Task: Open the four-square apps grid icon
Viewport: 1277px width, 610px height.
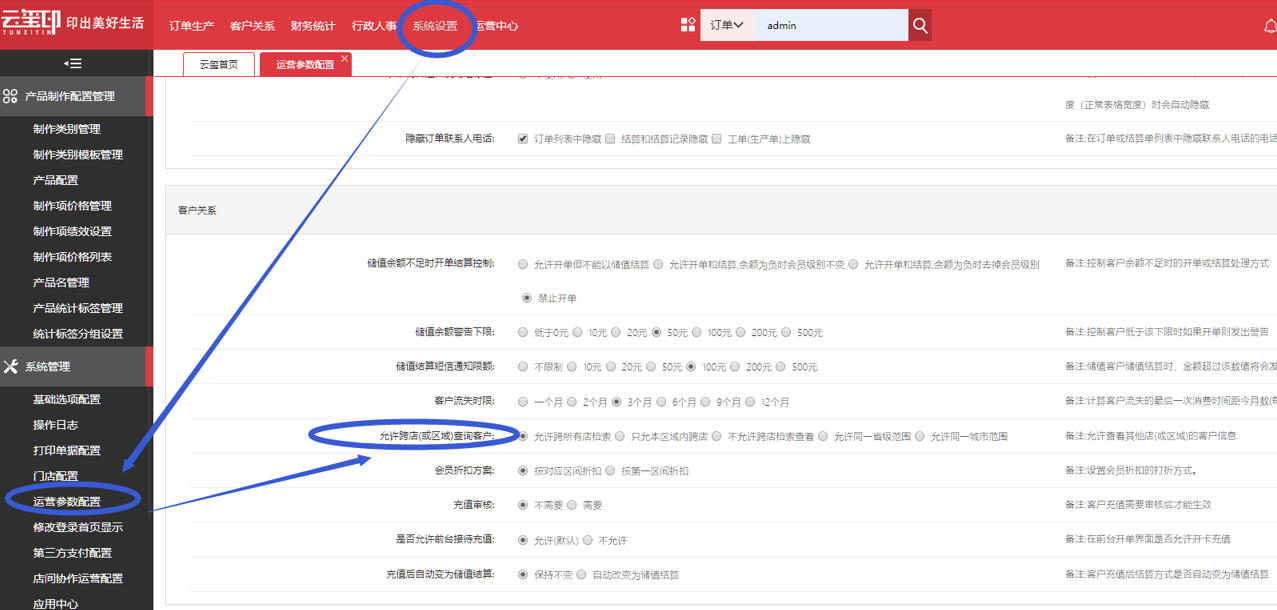Action: point(688,25)
